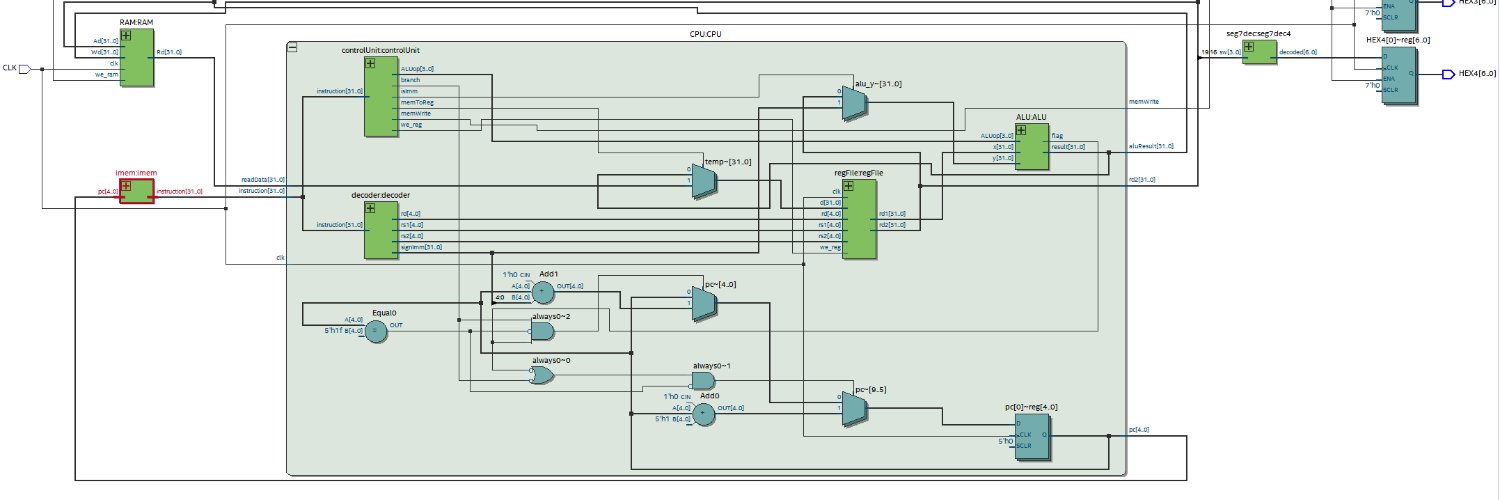Click the ALUop[3..0] port on controlUnit
Viewport: 1500px width, 500px height.
click(417, 69)
